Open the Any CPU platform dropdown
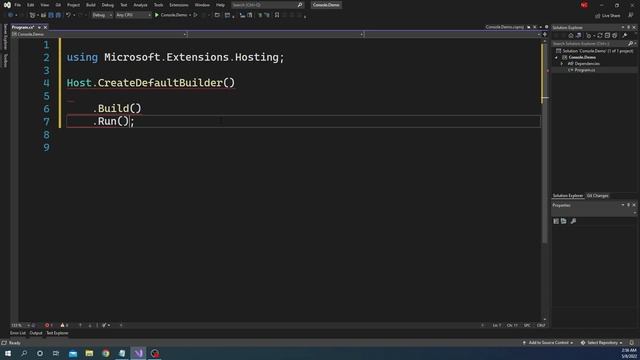Screen dimensions: 640x360 [133, 15]
